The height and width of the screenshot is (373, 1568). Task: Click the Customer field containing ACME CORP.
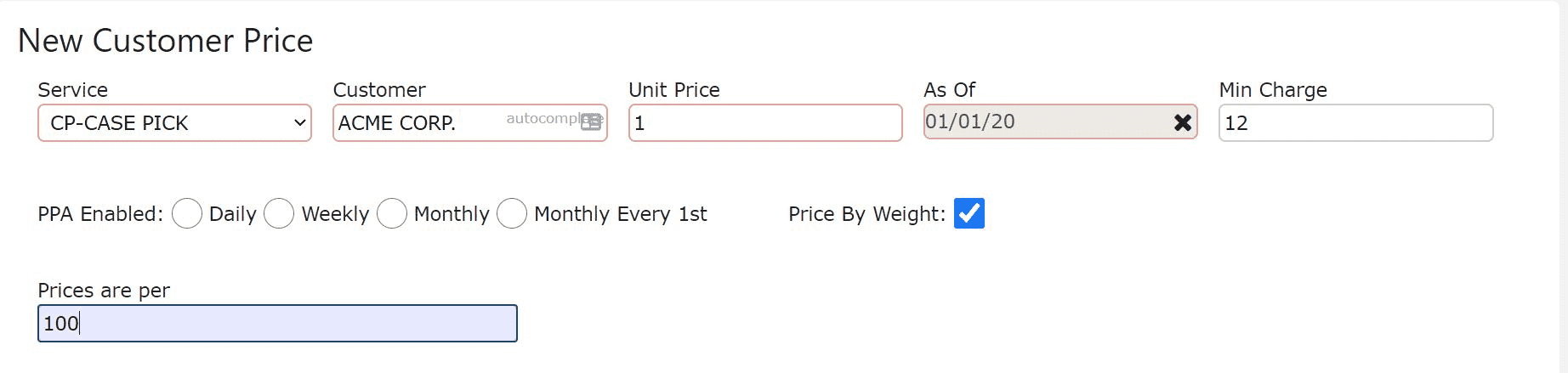pos(469,122)
